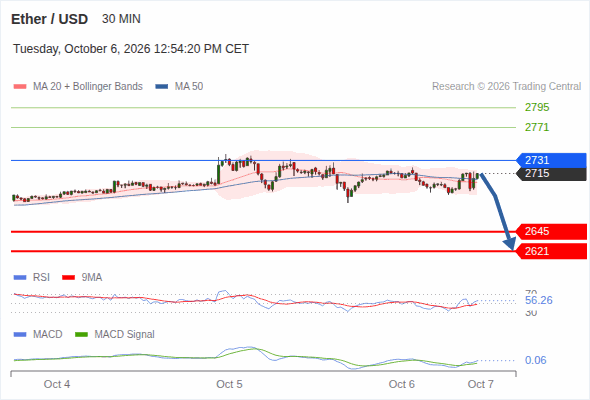590x400 pixels.
Task: Click the MACD value 0.06
Action: [535, 360]
